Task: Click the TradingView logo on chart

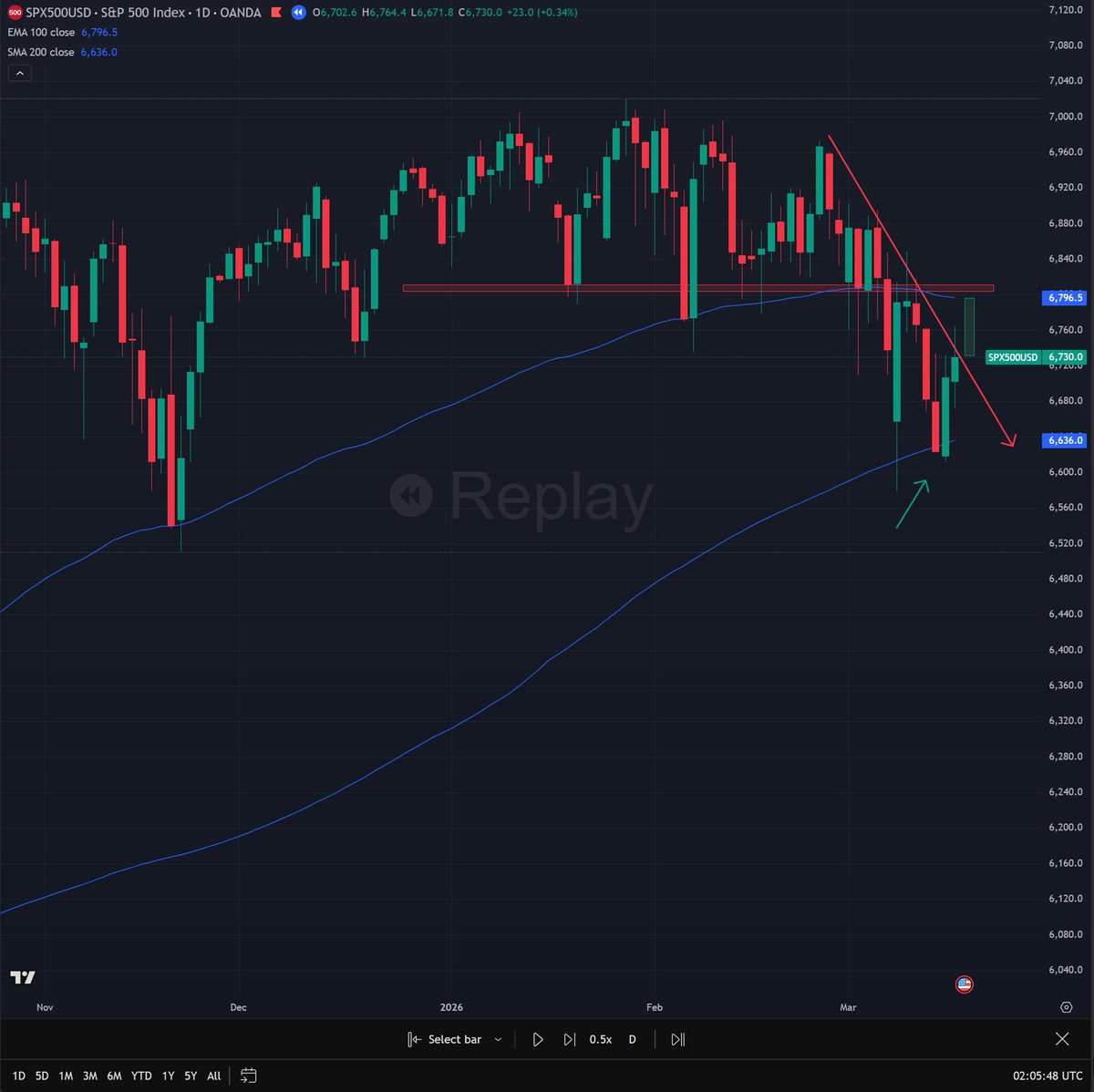Action: pos(23,977)
